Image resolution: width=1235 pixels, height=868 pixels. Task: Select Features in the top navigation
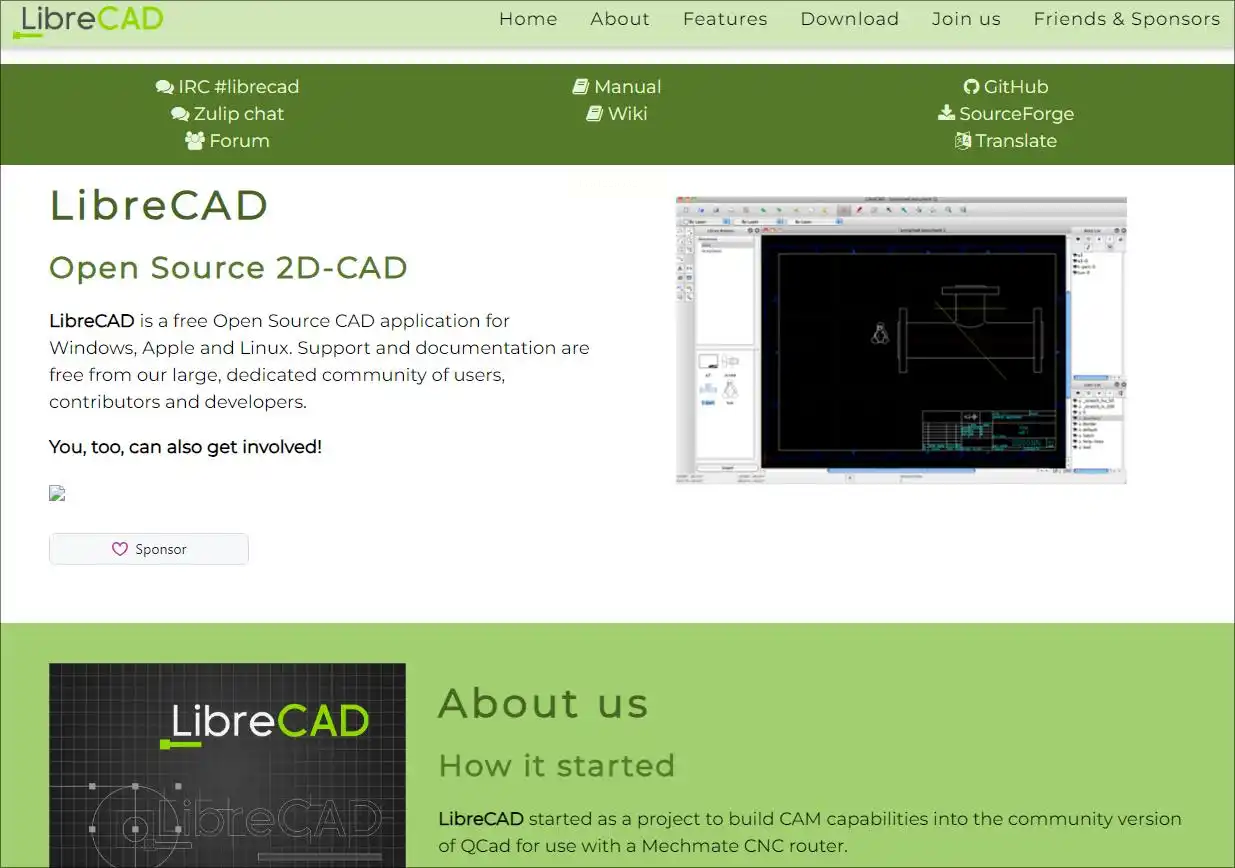[725, 19]
